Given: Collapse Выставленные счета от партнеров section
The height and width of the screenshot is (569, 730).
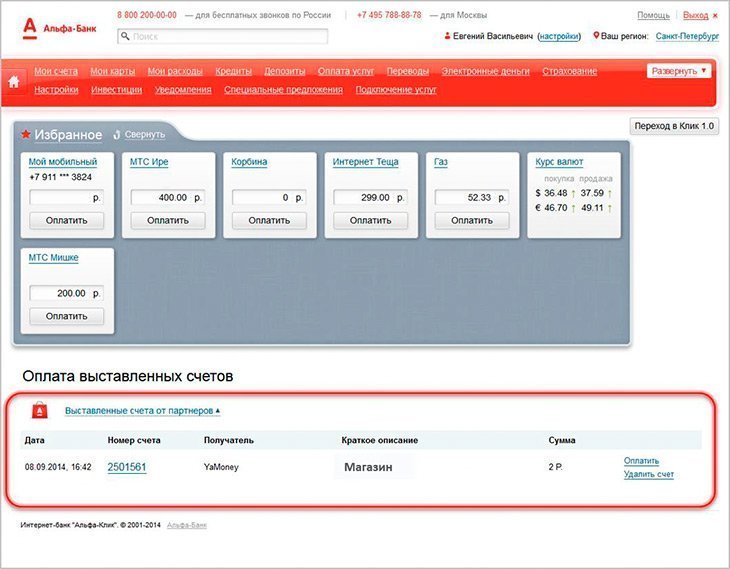Looking at the screenshot, I should pos(142,411).
